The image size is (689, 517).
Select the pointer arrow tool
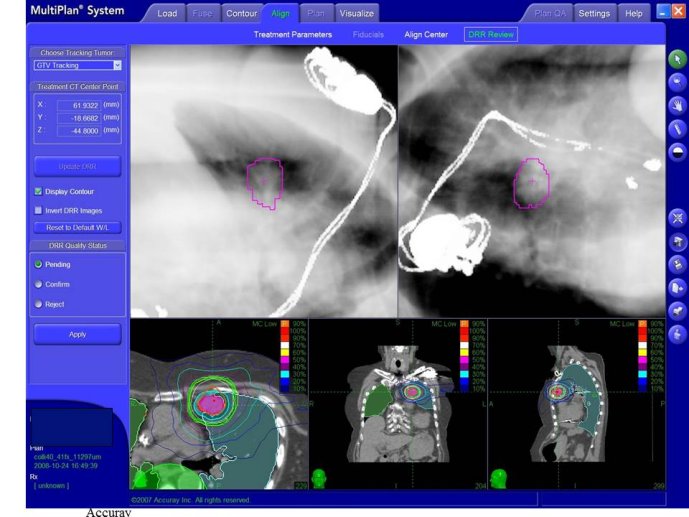point(677,59)
